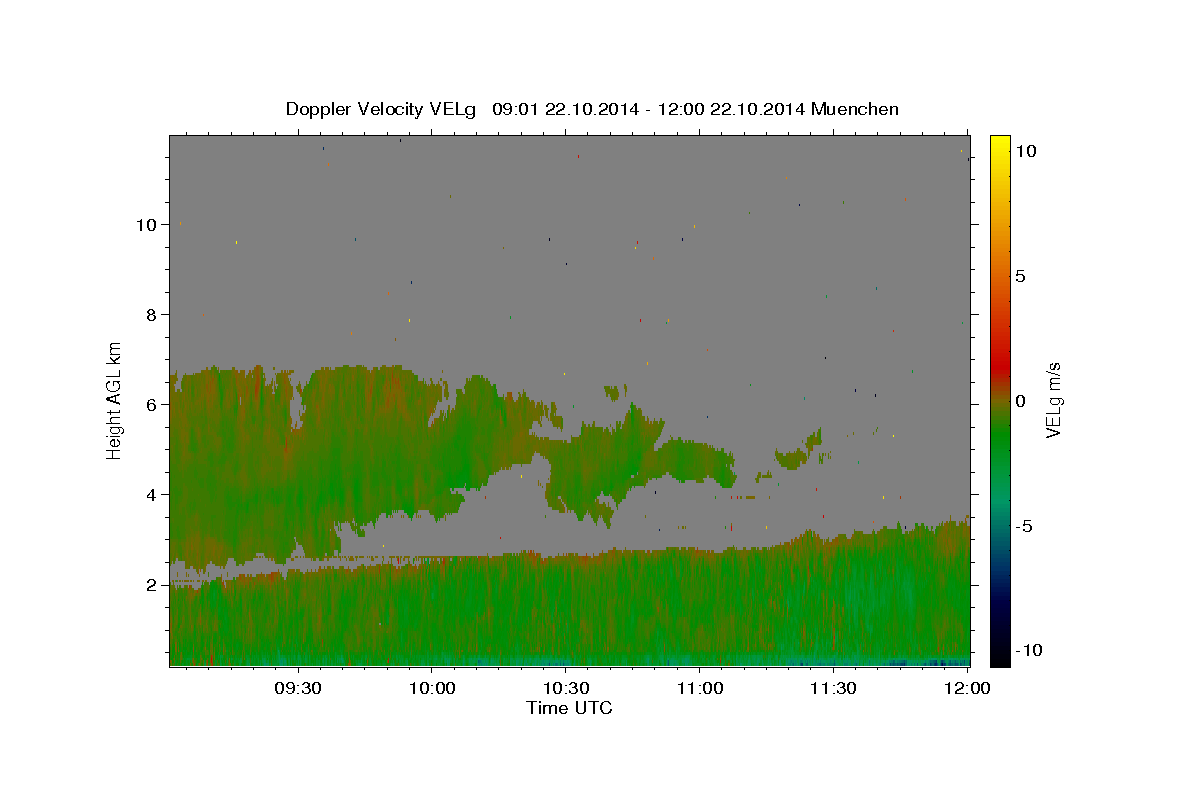The width and height of the screenshot is (1200, 800).
Task: Click the height tick label 2
Action: [x=151, y=585]
